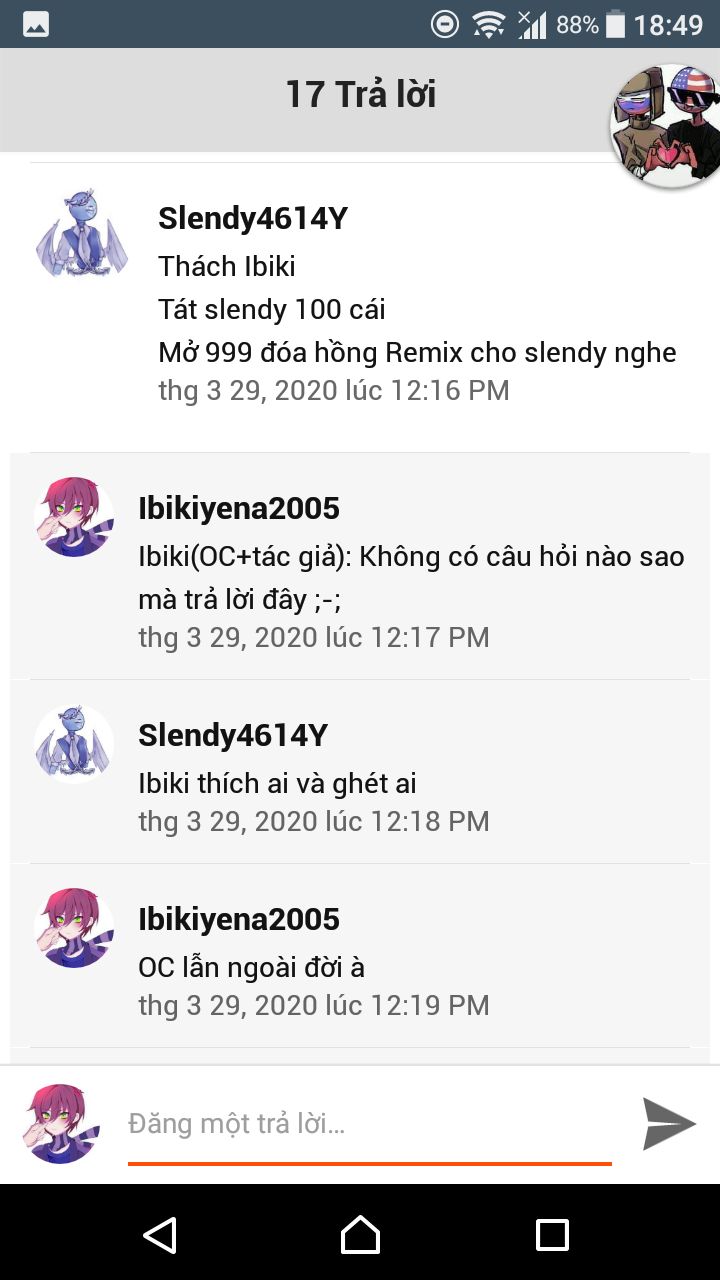The width and height of the screenshot is (720, 1280).
Task: Open Ibikiyena2005's avatar on the 12:17 PM reply
Action: tap(74, 516)
